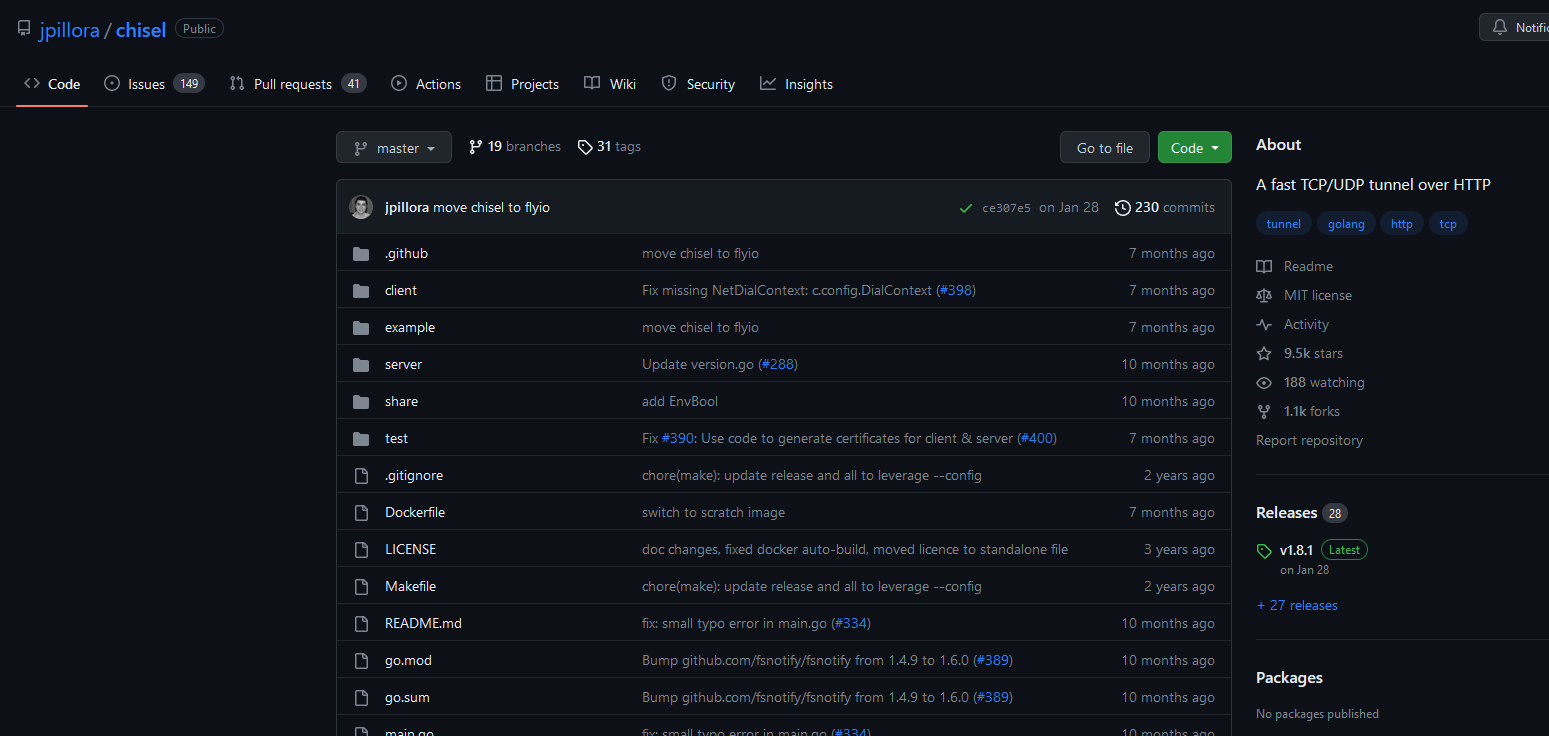
Task: Open the latest commit message 'move chisel to flyio'
Action: click(x=491, y=208)
